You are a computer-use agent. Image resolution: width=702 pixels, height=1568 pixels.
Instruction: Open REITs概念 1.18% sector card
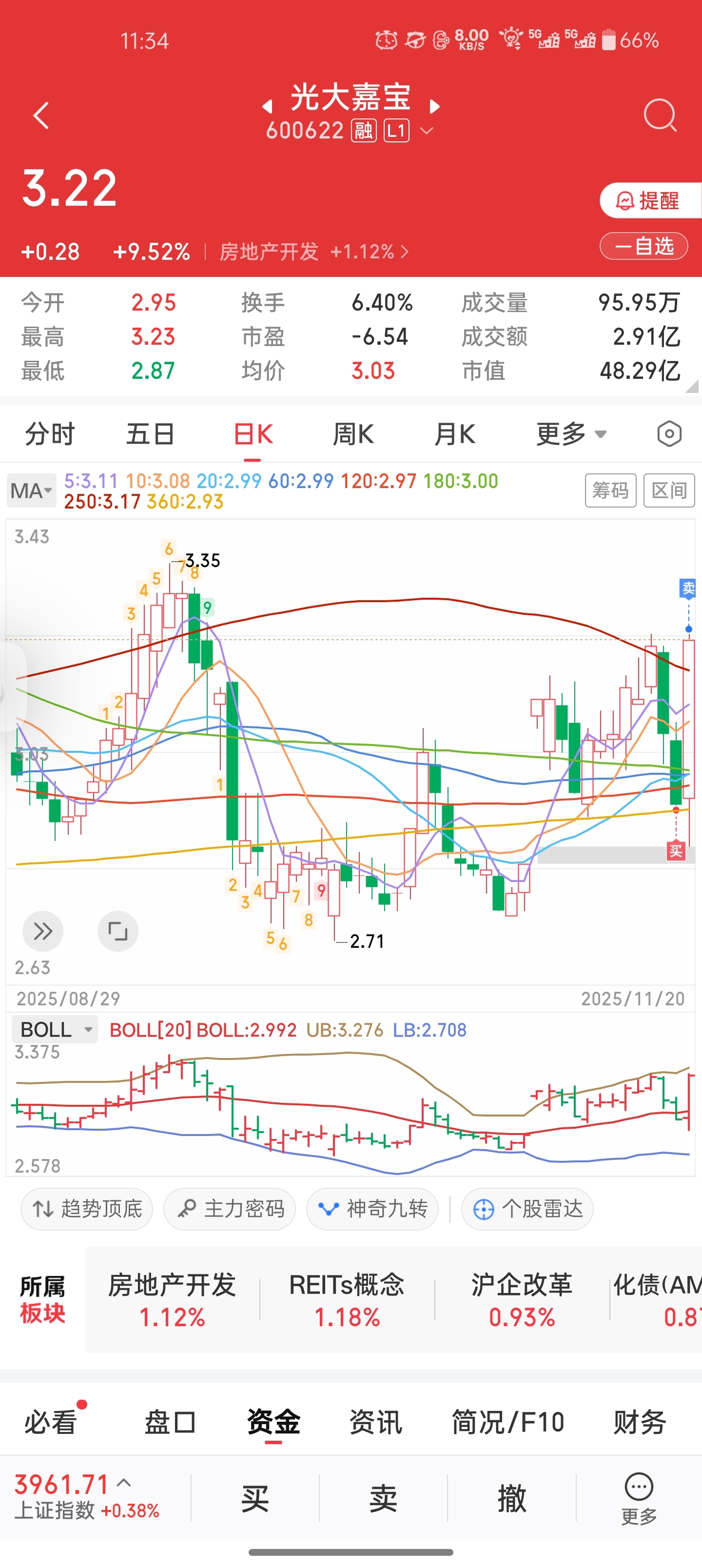point(347,1301)
